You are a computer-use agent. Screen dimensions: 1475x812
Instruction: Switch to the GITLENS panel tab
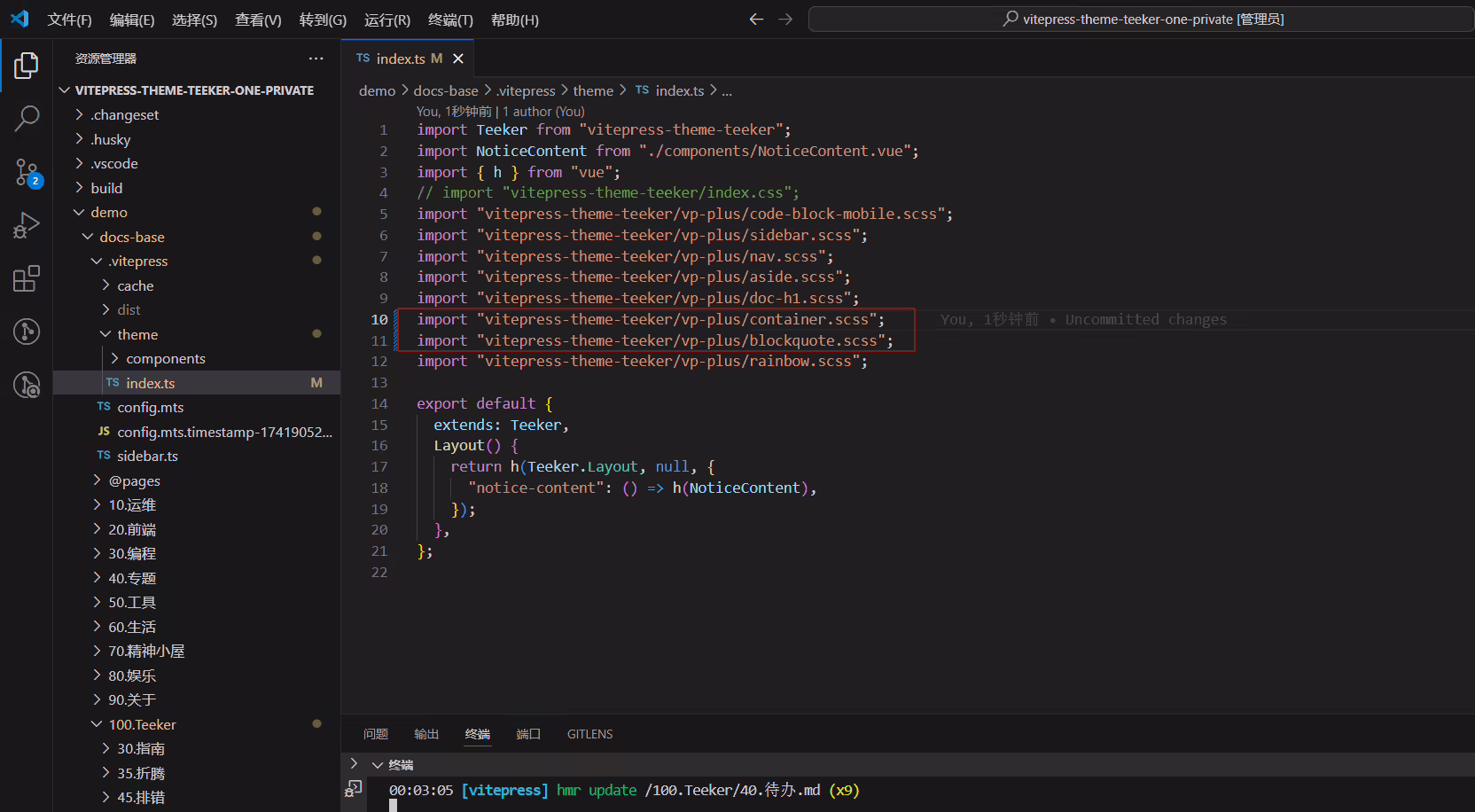(x=589, y=734)
